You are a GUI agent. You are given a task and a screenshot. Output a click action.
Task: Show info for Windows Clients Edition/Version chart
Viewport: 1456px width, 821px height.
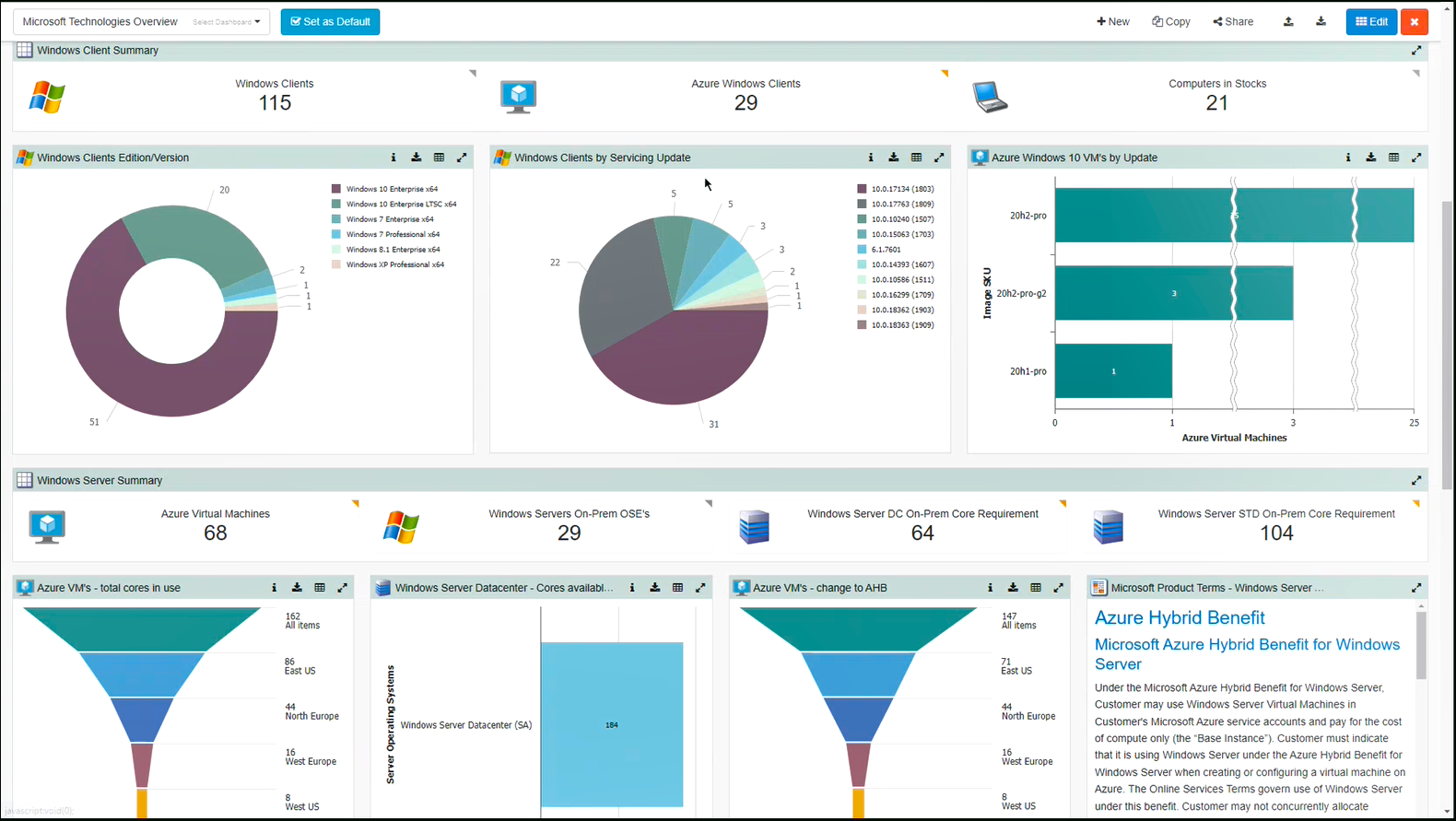pos(393,158)
